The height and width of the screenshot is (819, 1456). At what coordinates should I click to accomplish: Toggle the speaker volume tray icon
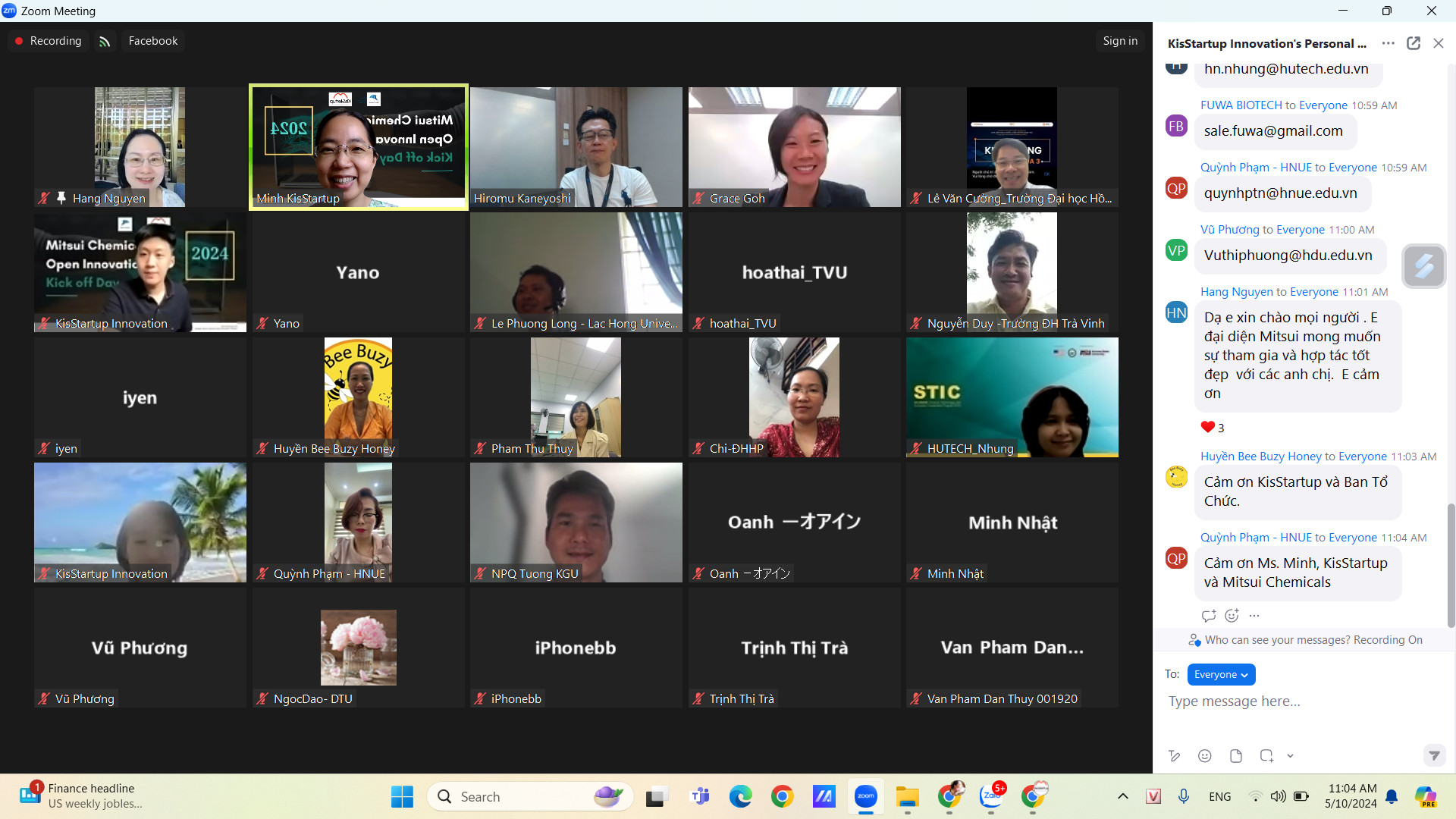pos(1278,795)
